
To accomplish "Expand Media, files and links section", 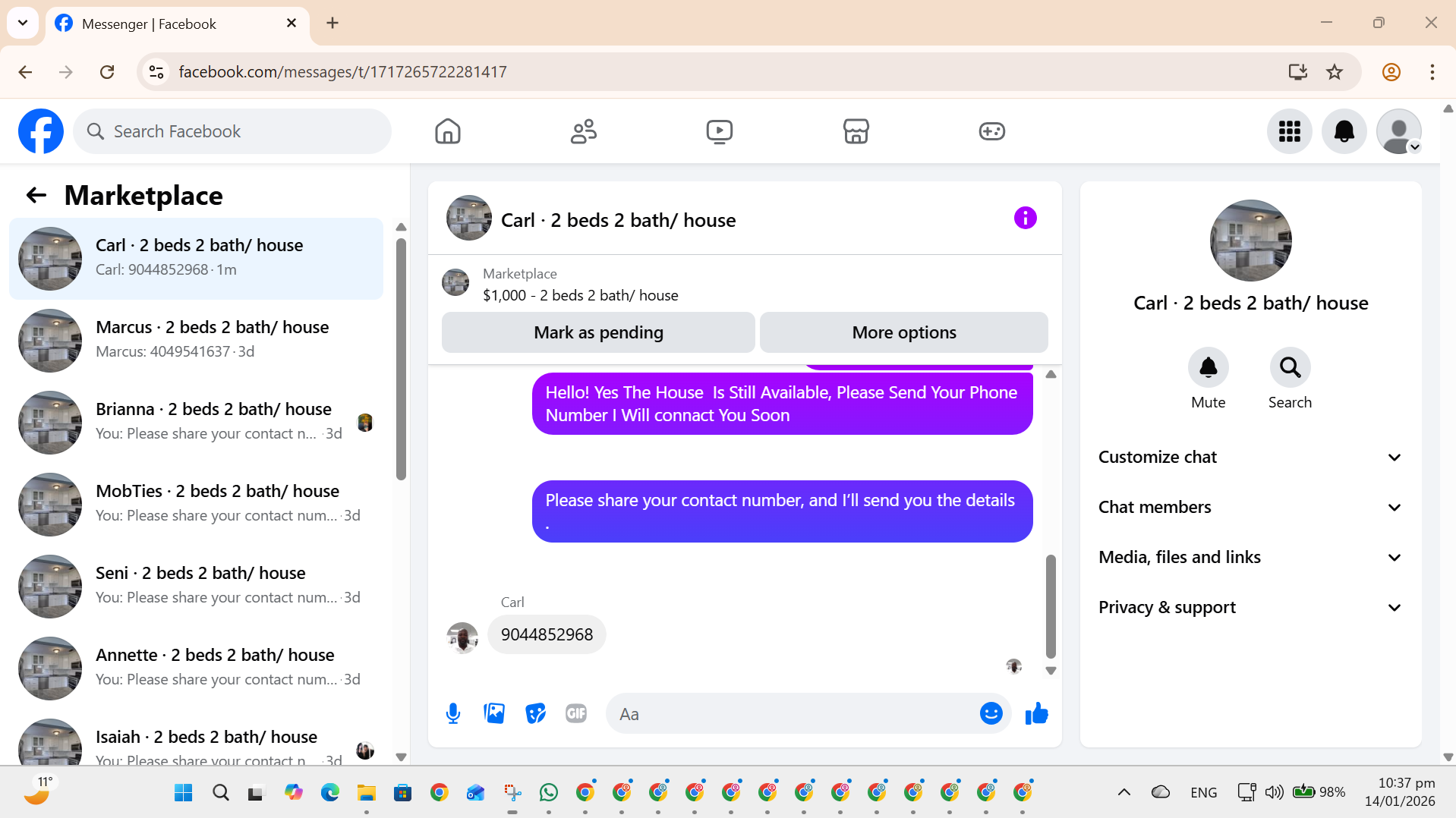I will 1250,557.
